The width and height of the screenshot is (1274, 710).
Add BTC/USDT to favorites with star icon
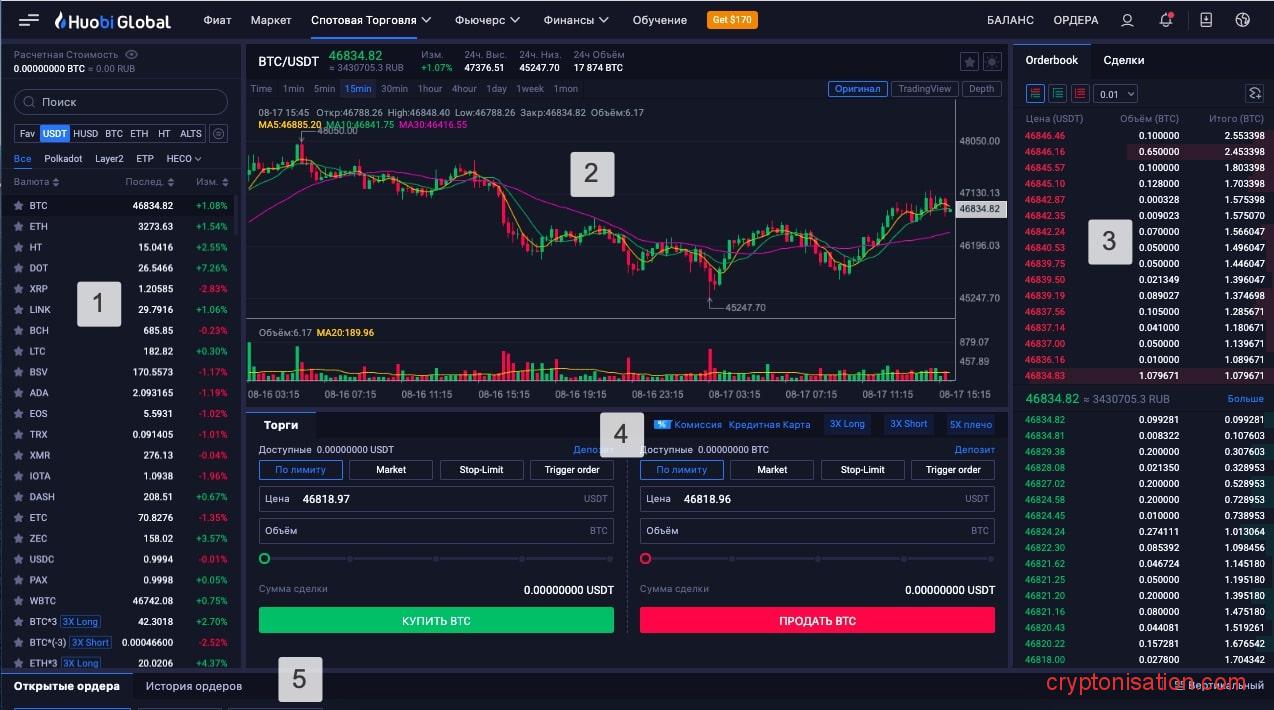pyautogui.click(x=969, y=62)
